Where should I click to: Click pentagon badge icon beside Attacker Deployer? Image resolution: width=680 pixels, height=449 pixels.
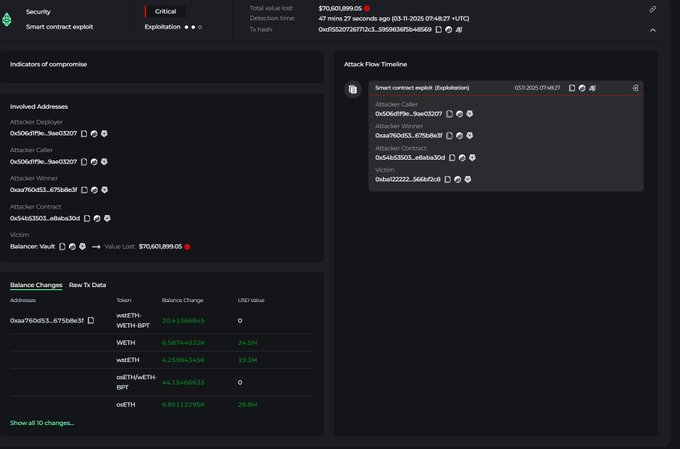point(104,134)
